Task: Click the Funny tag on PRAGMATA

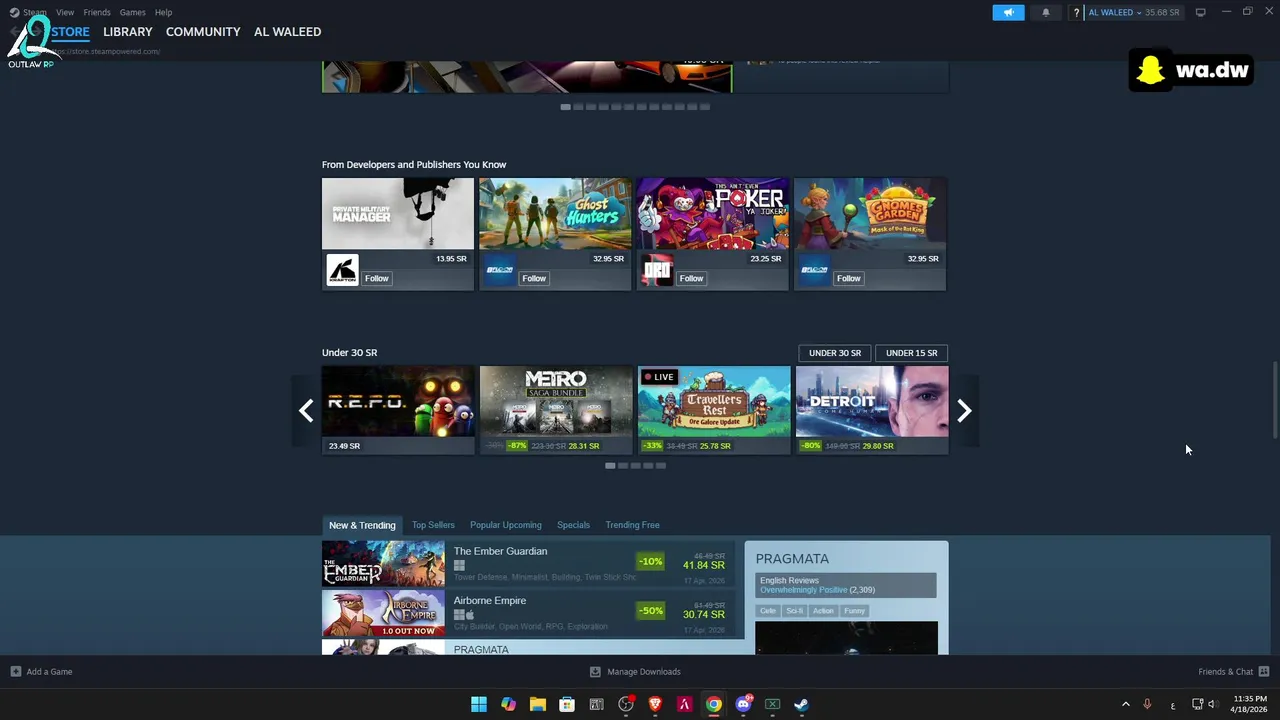Action: pyautogui.click(x=854, y=611)
